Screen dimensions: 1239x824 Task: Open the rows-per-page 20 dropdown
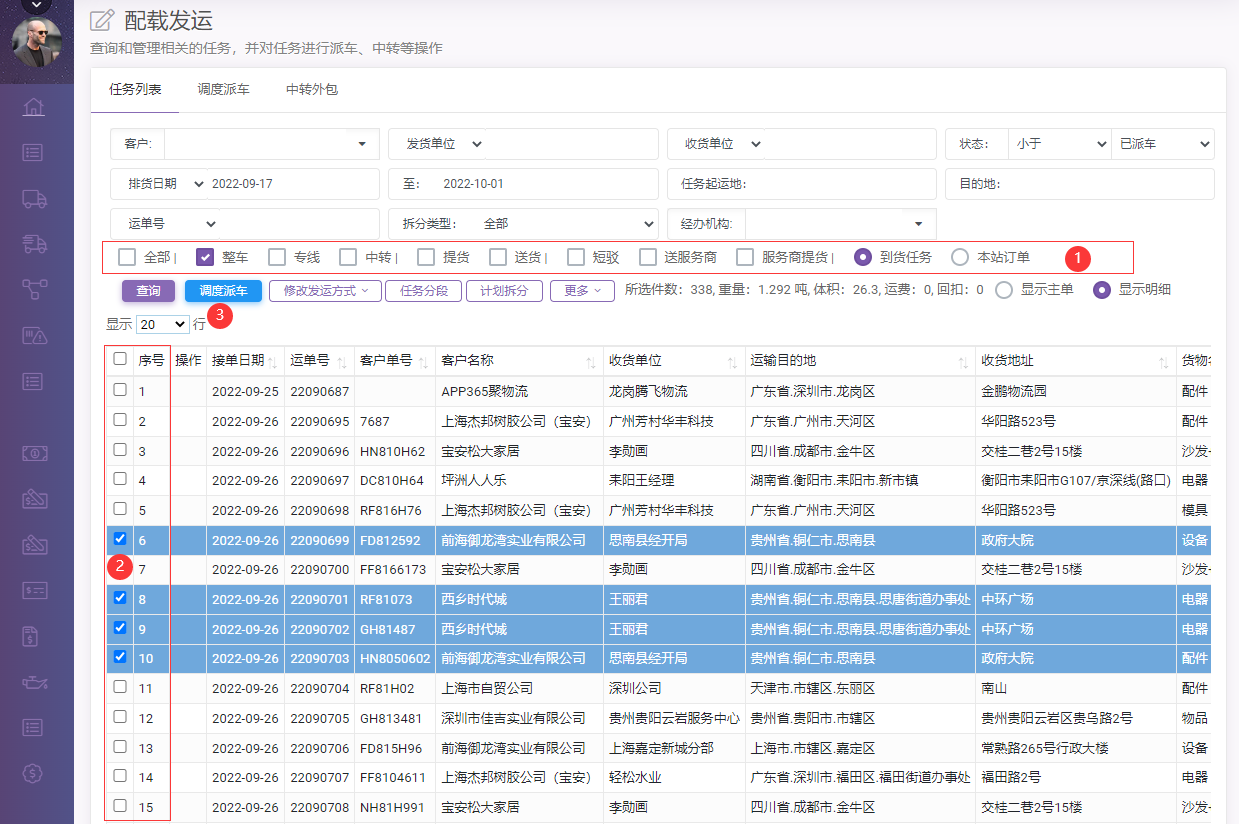pyautogui.click(x=163, y=324)
